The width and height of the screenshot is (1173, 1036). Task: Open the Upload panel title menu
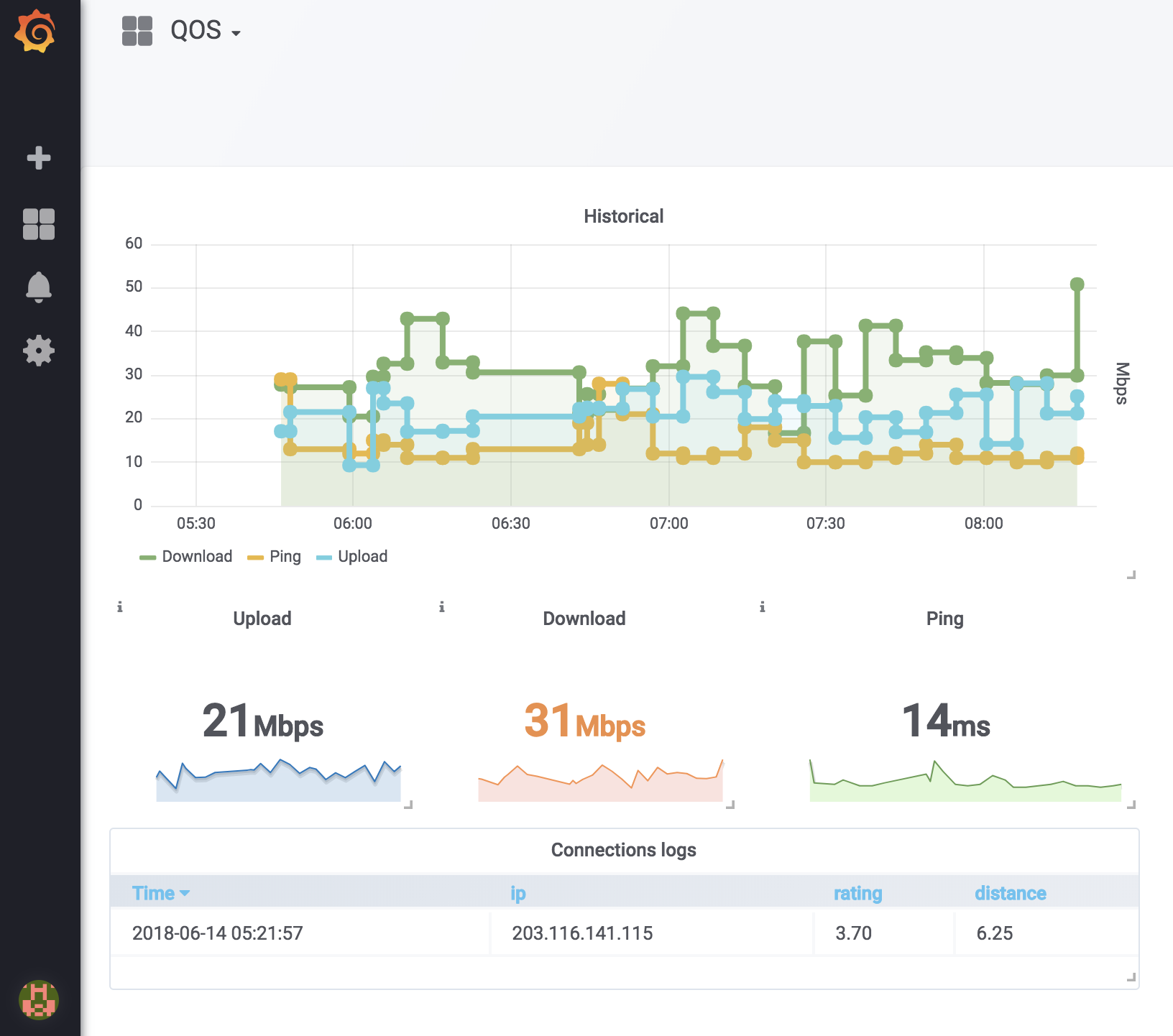[262, 619]
